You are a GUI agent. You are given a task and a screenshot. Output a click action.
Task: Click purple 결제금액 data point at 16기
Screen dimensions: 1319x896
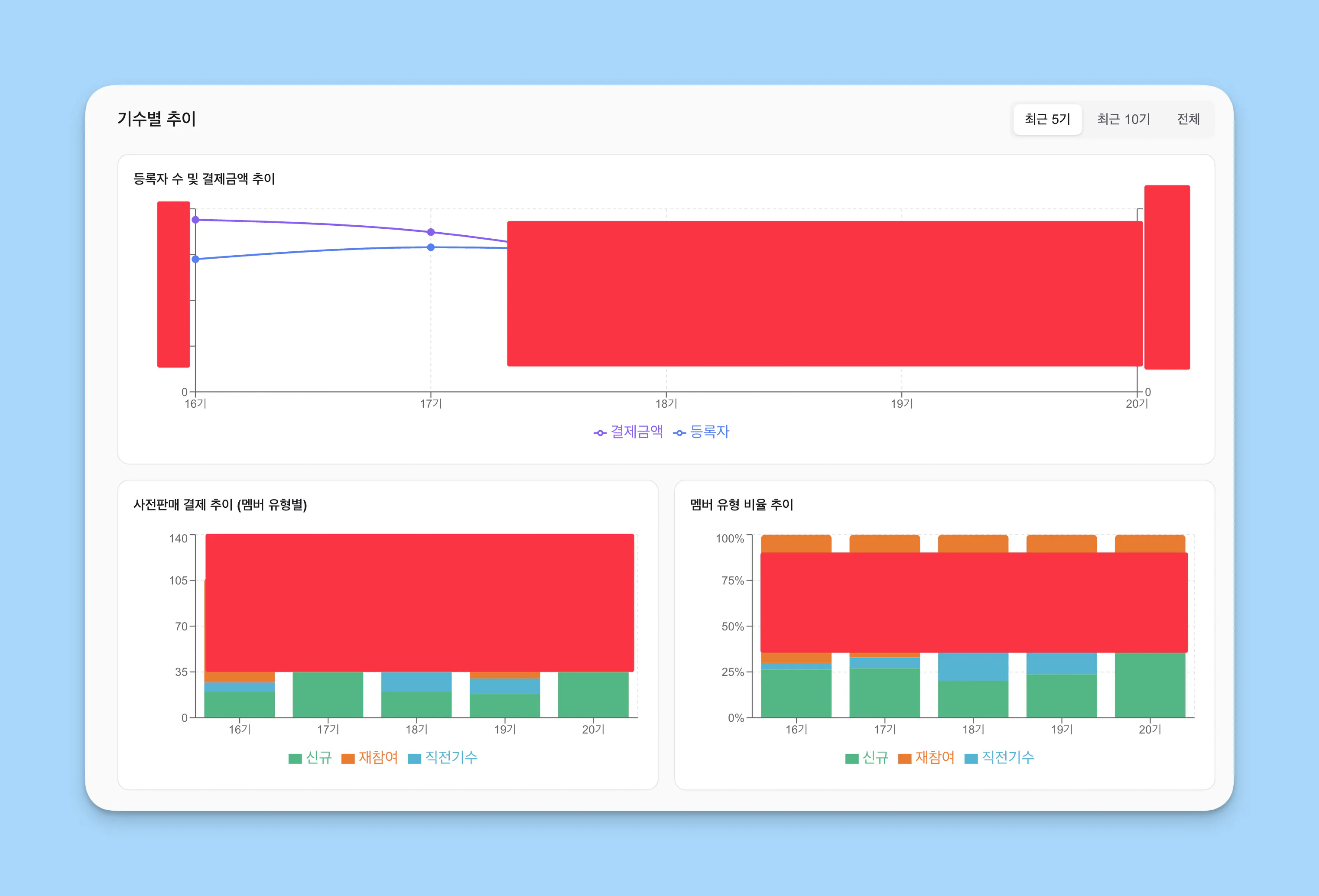[x=195, y=220]
